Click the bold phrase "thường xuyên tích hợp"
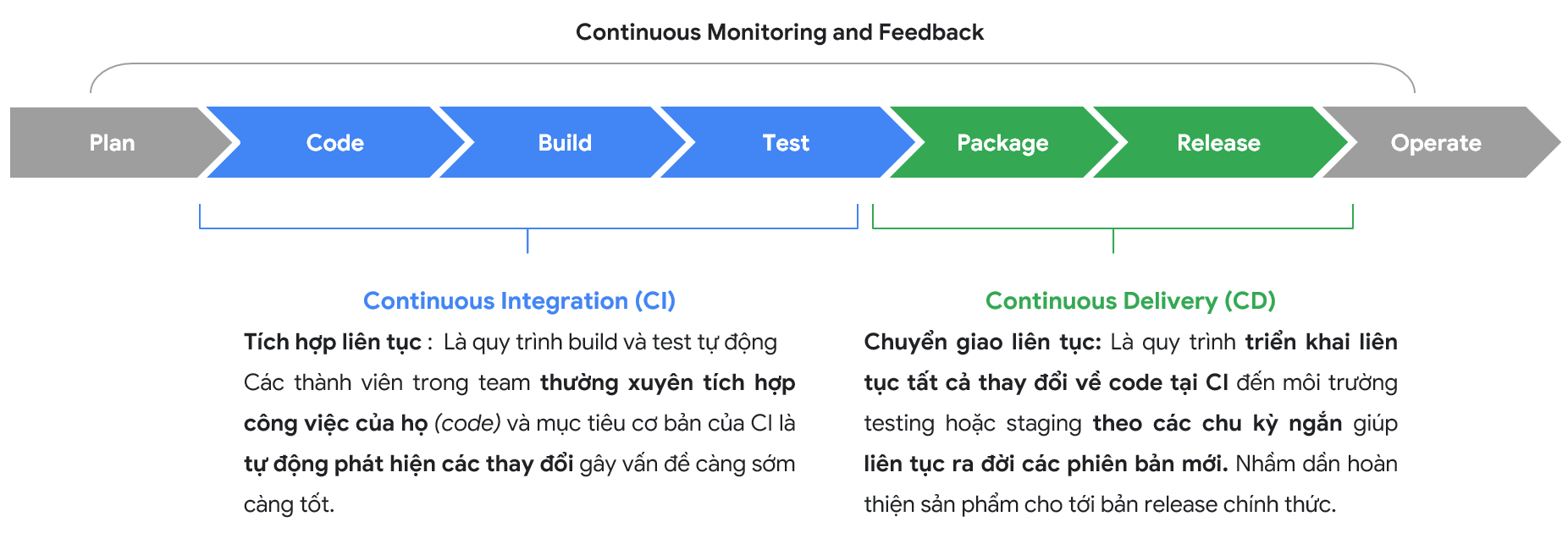 point(667,382)
